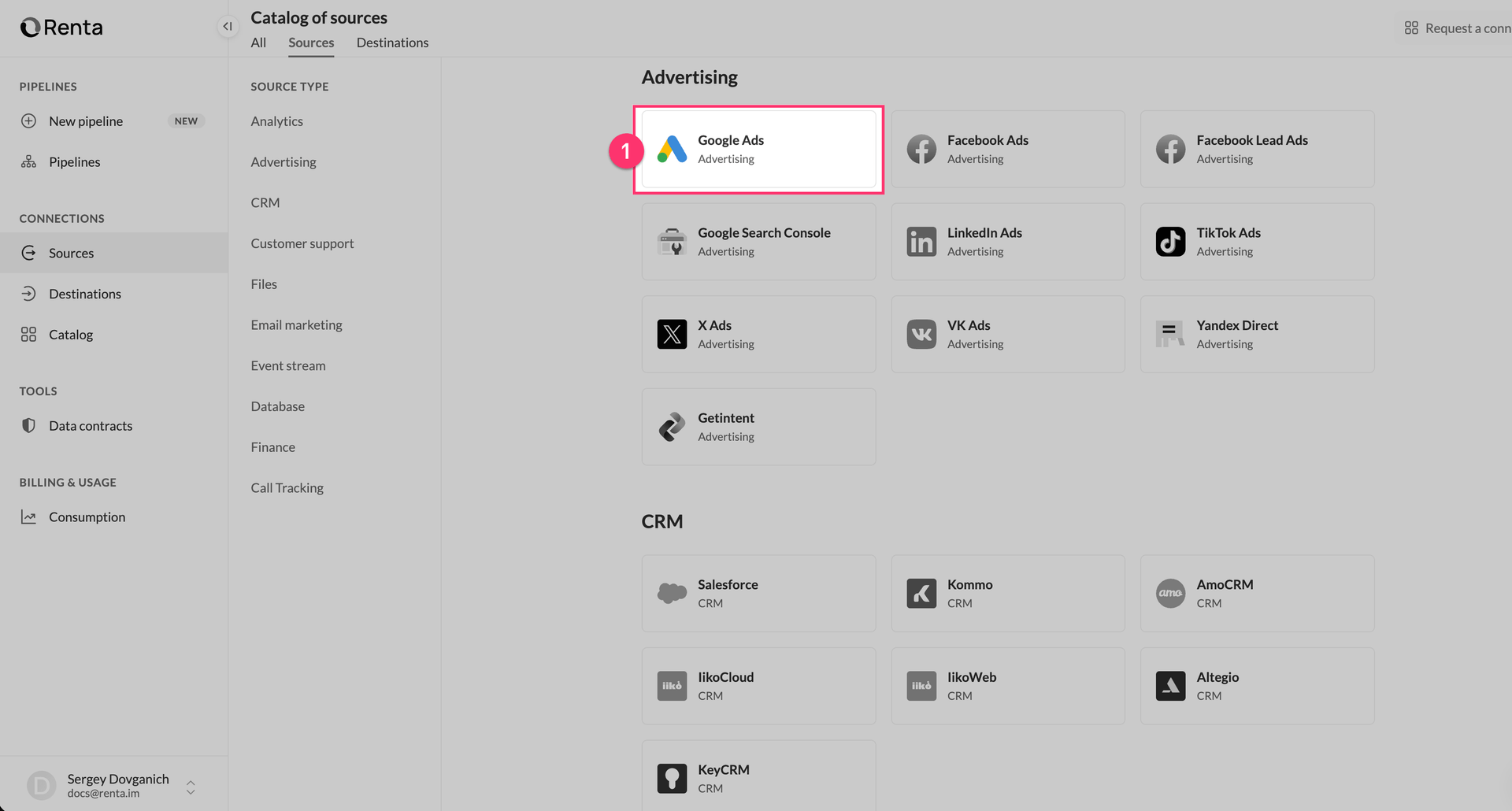Click the docs@renta.im email text
Viewport: 1512px width, 811px height.
(103, 794)
